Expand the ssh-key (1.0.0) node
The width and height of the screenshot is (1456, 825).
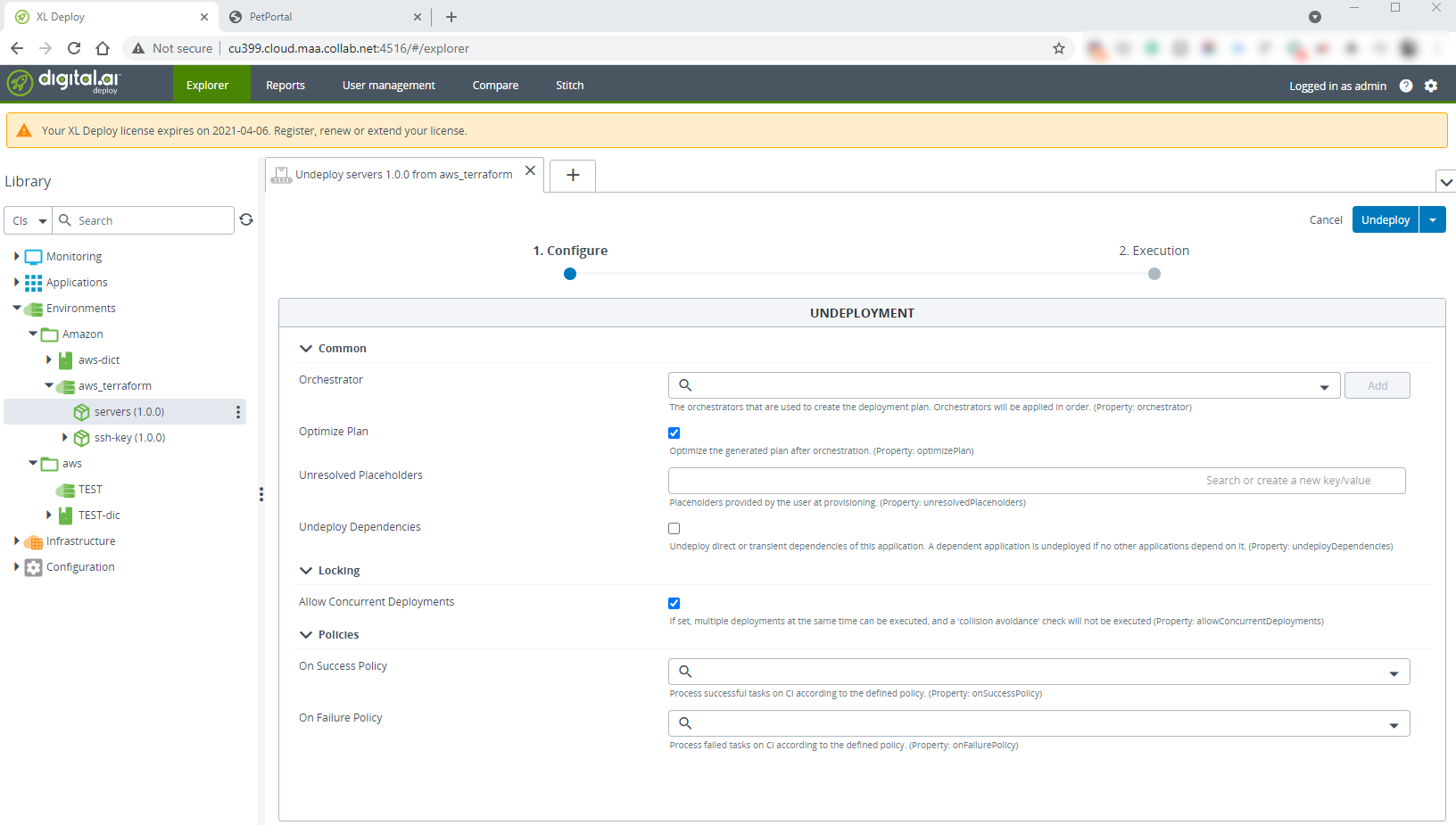coord(64,437)
